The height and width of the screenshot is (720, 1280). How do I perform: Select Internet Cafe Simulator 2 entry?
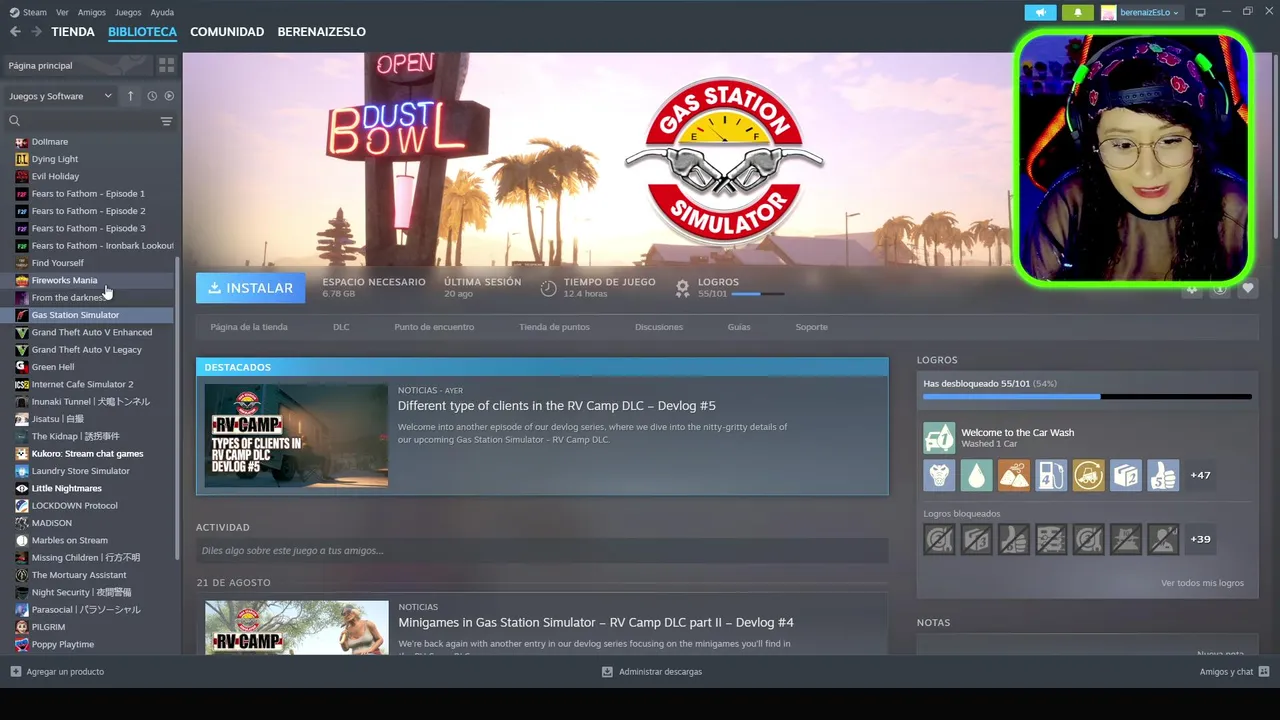89,384
